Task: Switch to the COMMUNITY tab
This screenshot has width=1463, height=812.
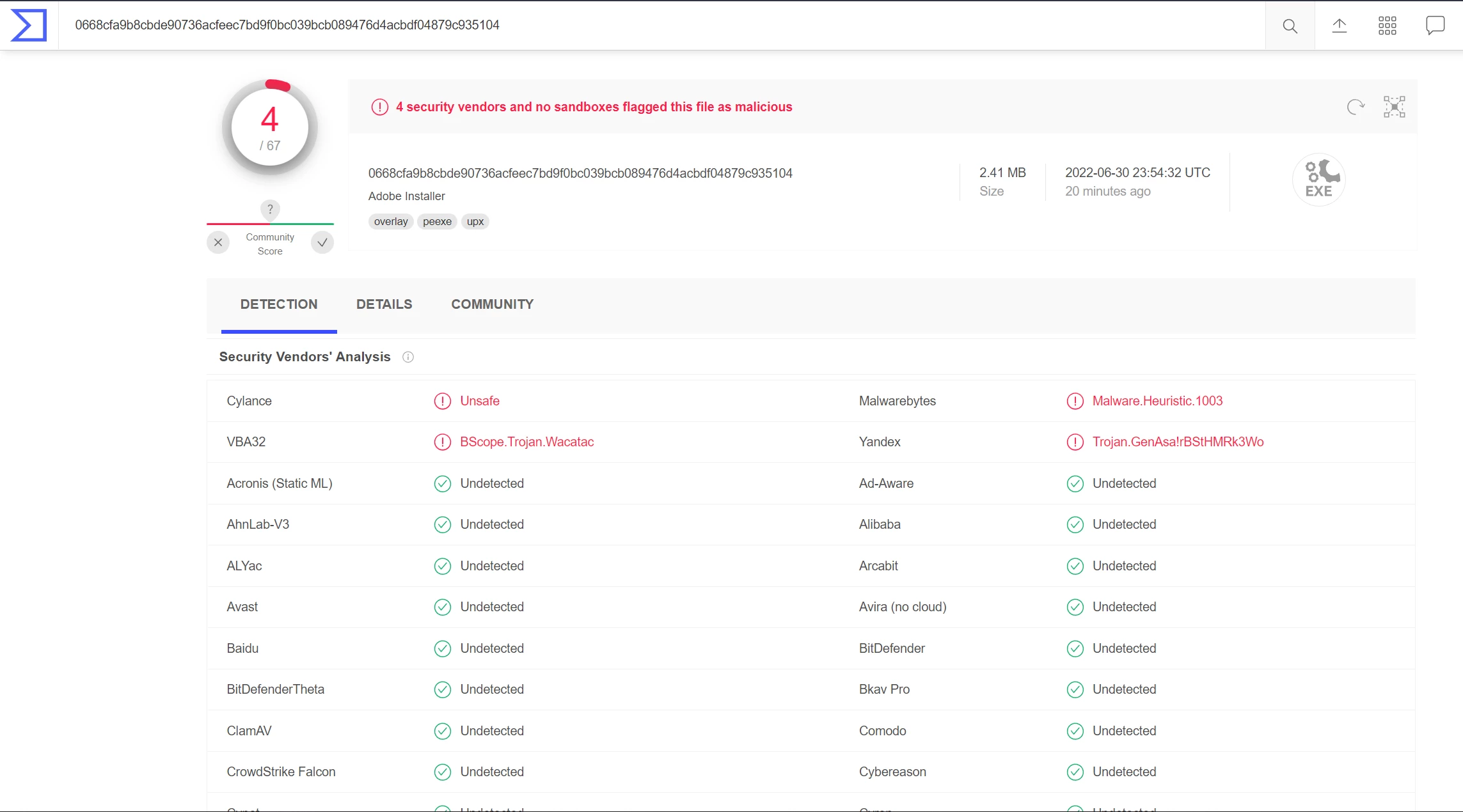Action: (492, 304)
